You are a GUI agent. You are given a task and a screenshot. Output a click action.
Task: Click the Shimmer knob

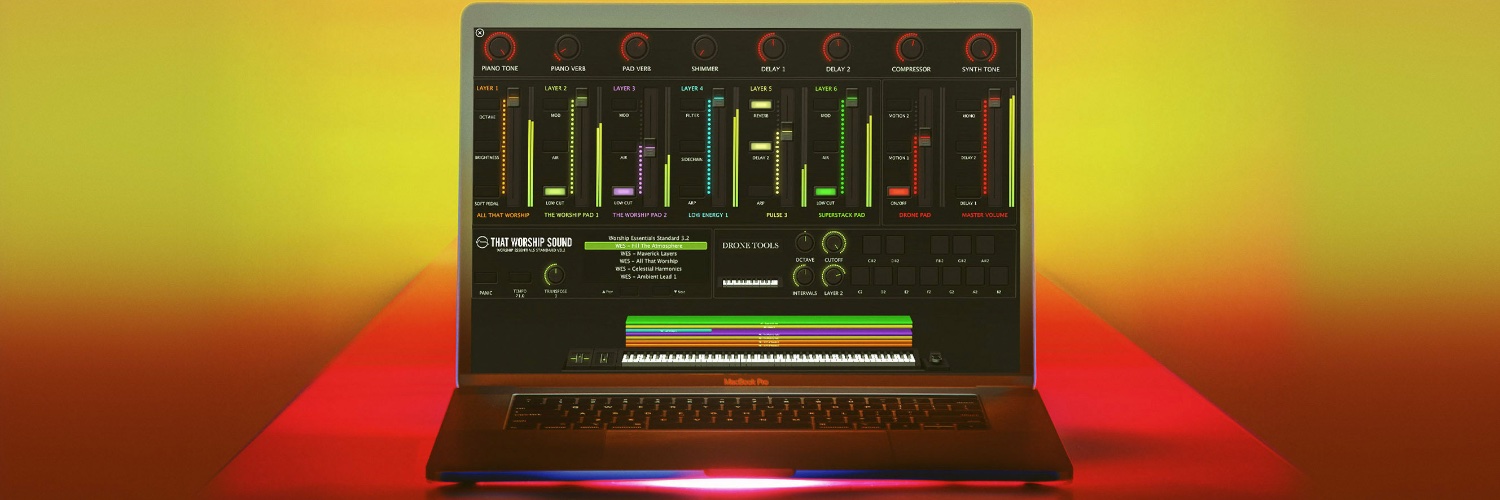pyautogui.click(x=704, y=47)
